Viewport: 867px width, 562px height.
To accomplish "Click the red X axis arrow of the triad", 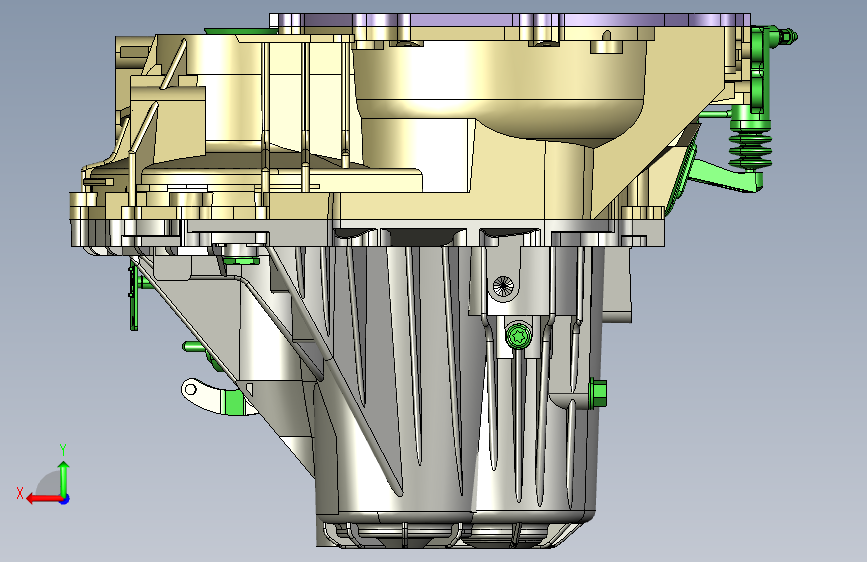I will [x=43, y=499].
